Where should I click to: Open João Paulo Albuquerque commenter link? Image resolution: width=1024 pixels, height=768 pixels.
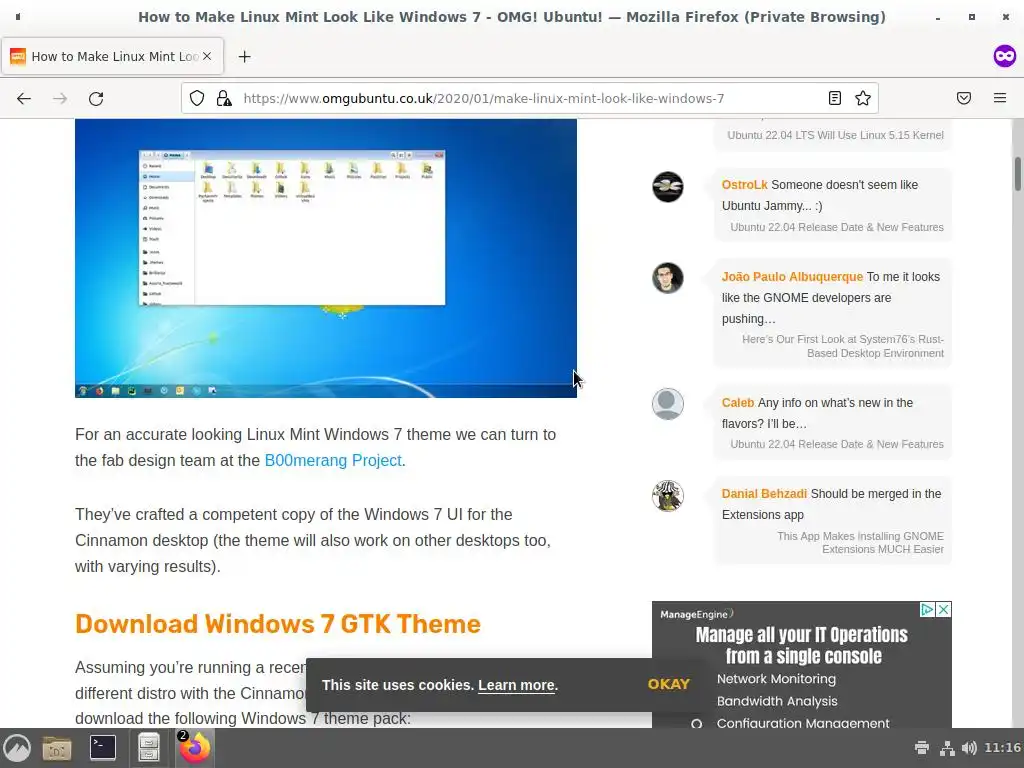click(x=792, y=277)
